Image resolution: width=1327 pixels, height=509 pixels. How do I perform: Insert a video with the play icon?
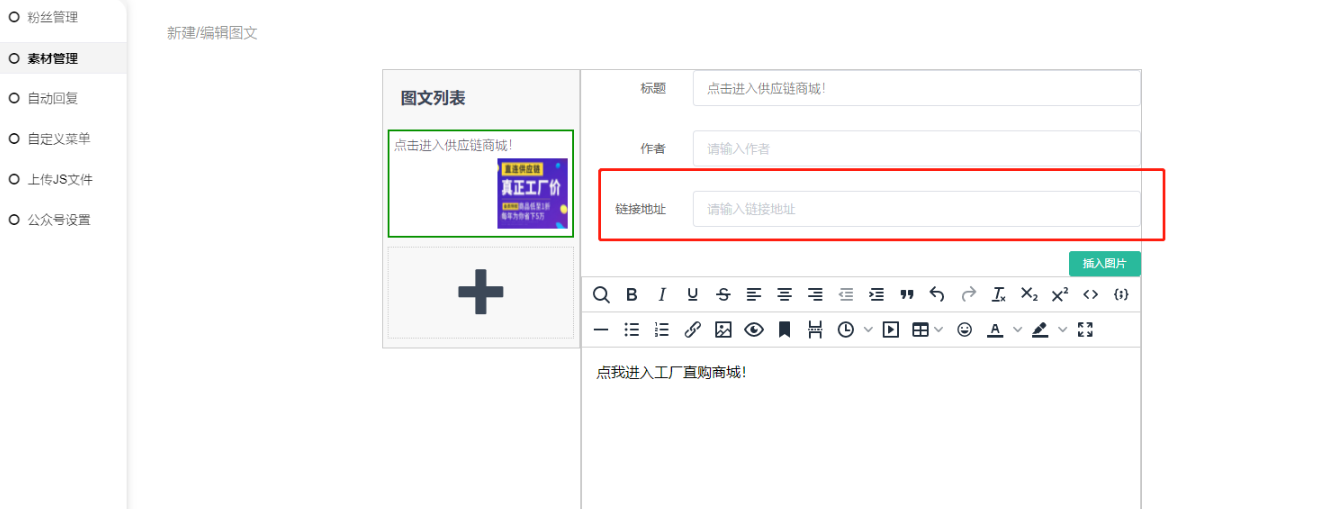(x=890, y=330)
